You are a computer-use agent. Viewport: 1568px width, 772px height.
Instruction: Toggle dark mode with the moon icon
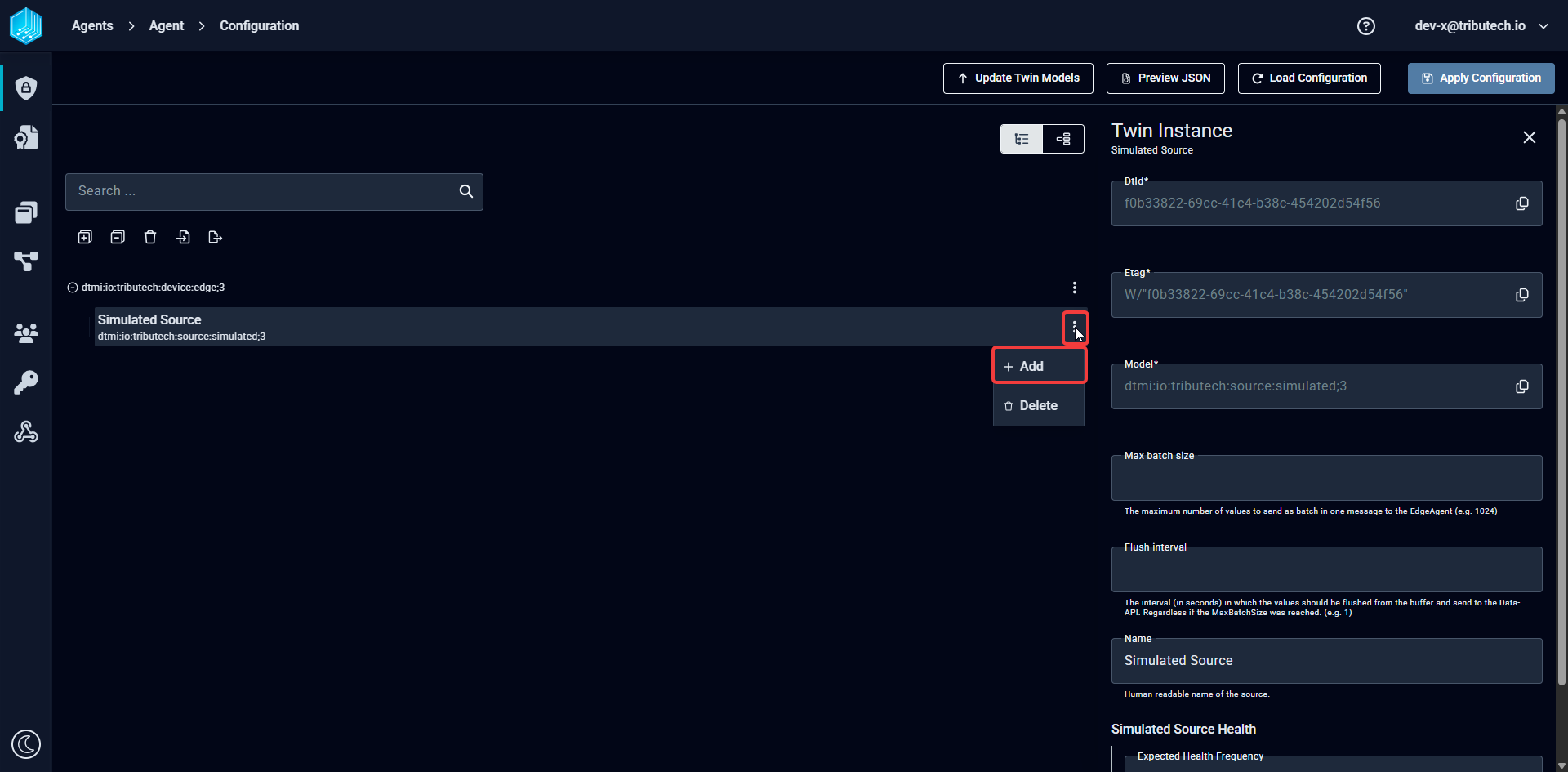coord(26,744)
